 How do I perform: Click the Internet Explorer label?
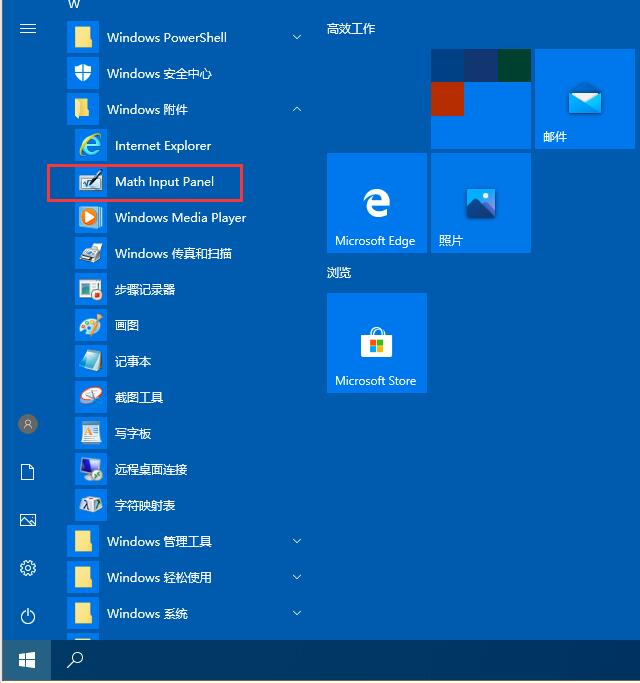coord(163,145)
